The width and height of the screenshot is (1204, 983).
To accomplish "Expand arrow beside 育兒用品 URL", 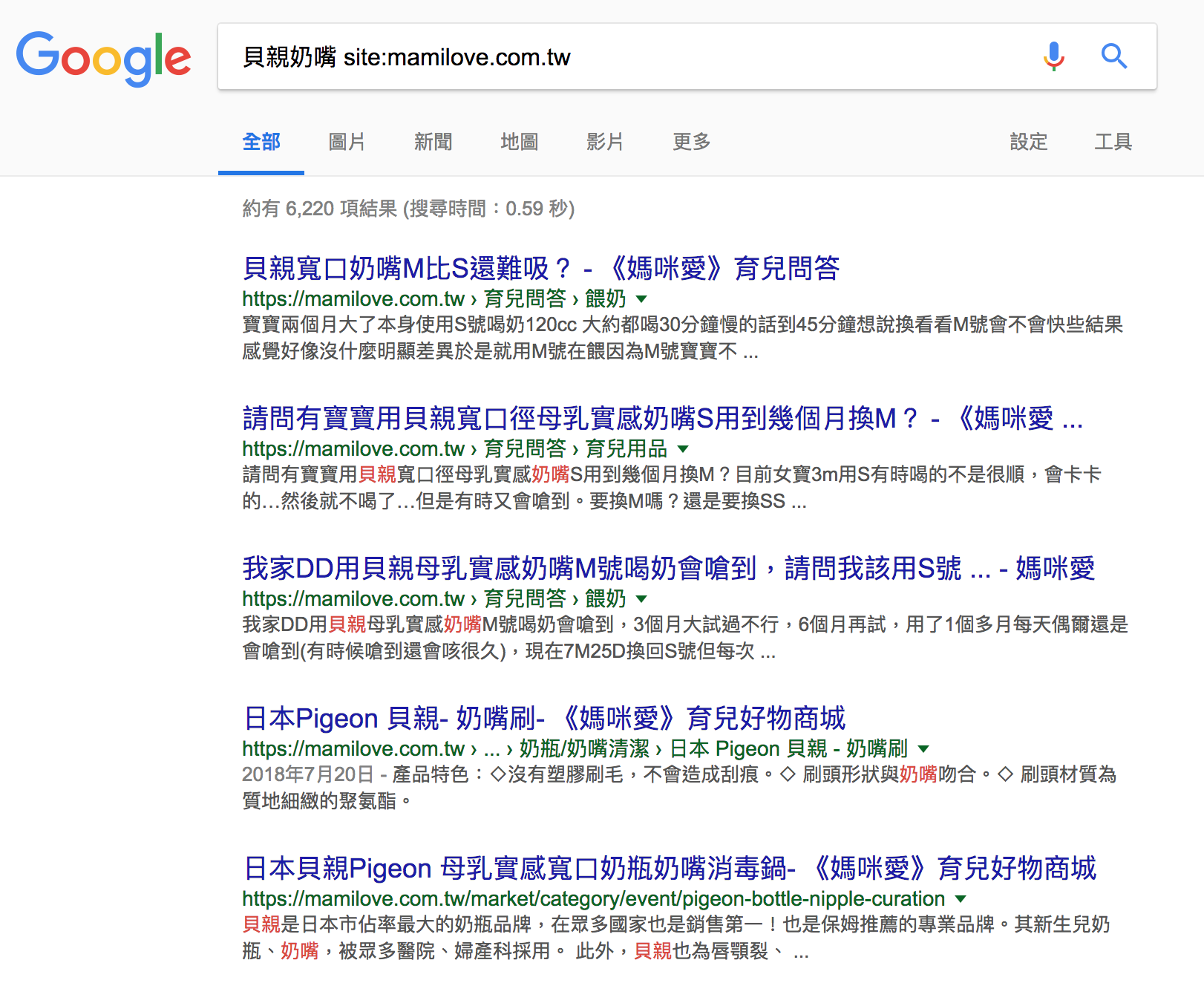I will [x=684, y=449].
